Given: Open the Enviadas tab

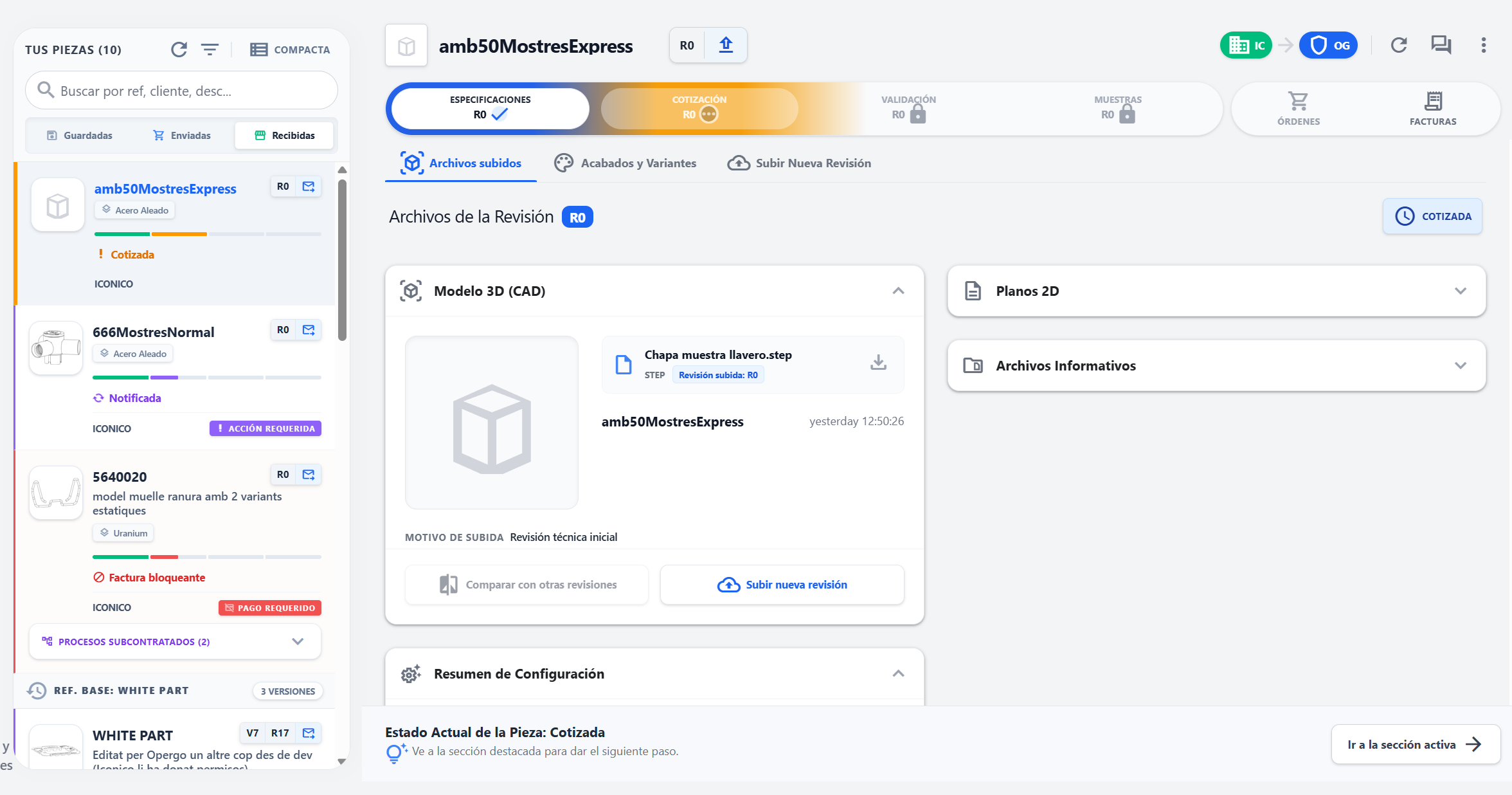Looking at the screenshot, I should click(x=182, y=135).
